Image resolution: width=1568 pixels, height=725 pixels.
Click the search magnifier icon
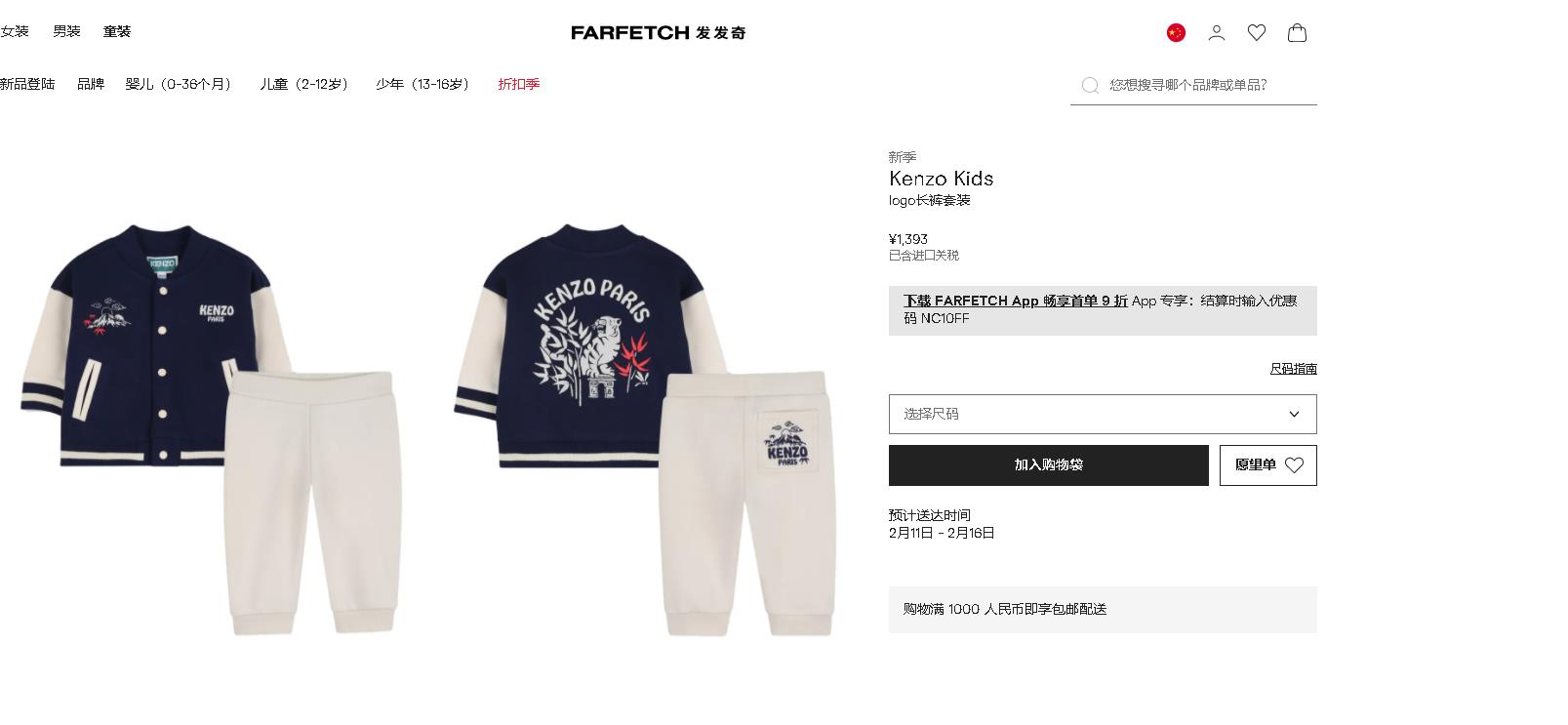(x=1090, y=85)
